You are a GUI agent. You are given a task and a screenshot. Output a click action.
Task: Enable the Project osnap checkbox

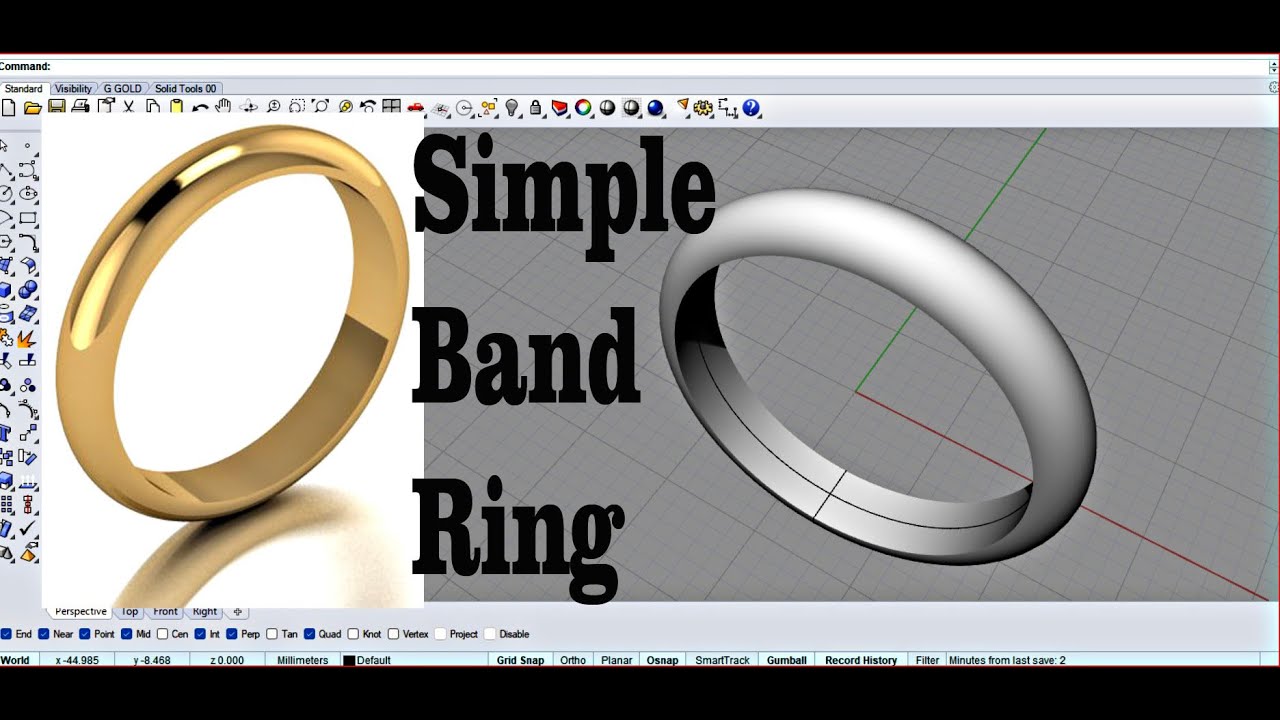coord(440,634)
